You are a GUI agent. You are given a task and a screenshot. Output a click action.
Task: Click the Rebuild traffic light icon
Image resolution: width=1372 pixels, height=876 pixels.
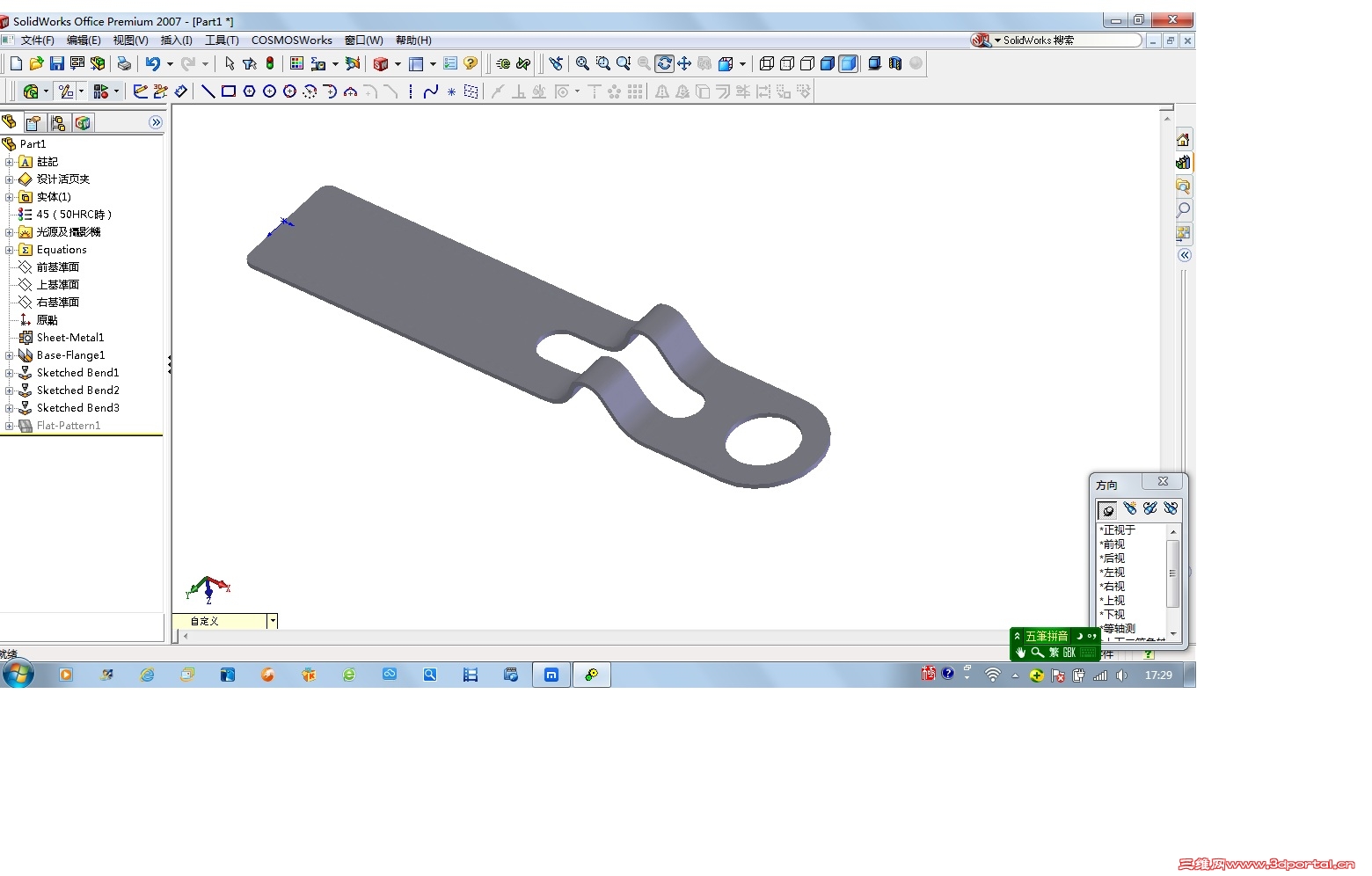270,63
